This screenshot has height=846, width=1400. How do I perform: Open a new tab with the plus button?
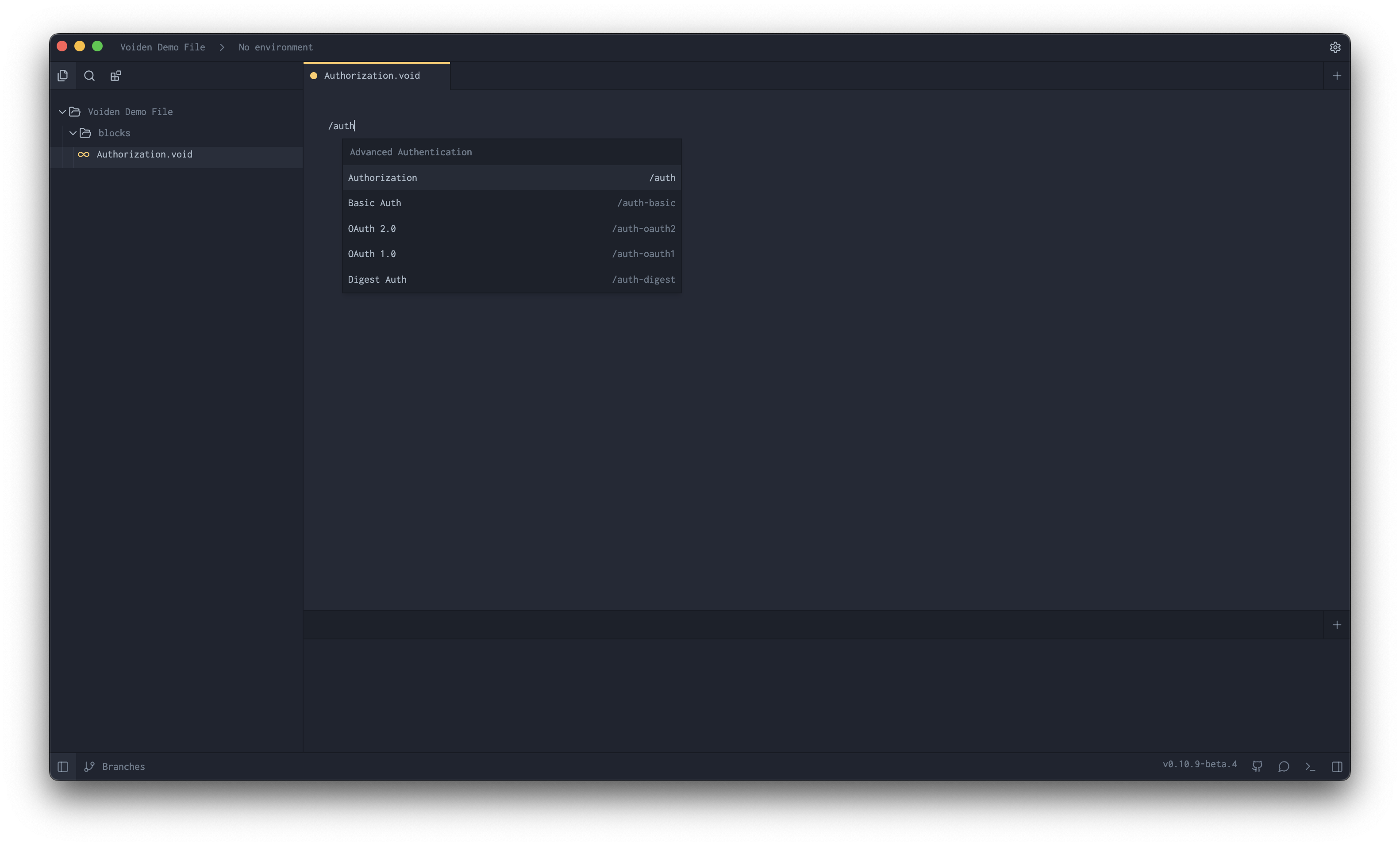pyautogui.click(x=1337, y=75)
